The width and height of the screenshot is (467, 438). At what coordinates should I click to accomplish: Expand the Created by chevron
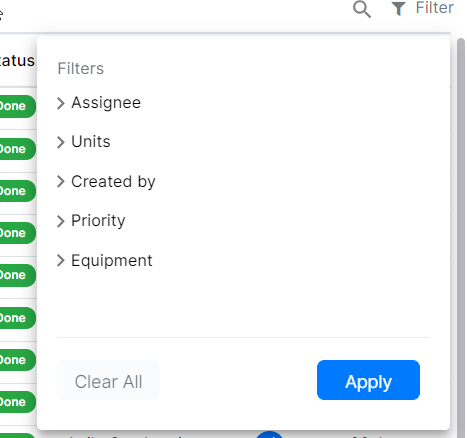pos(61,182)
